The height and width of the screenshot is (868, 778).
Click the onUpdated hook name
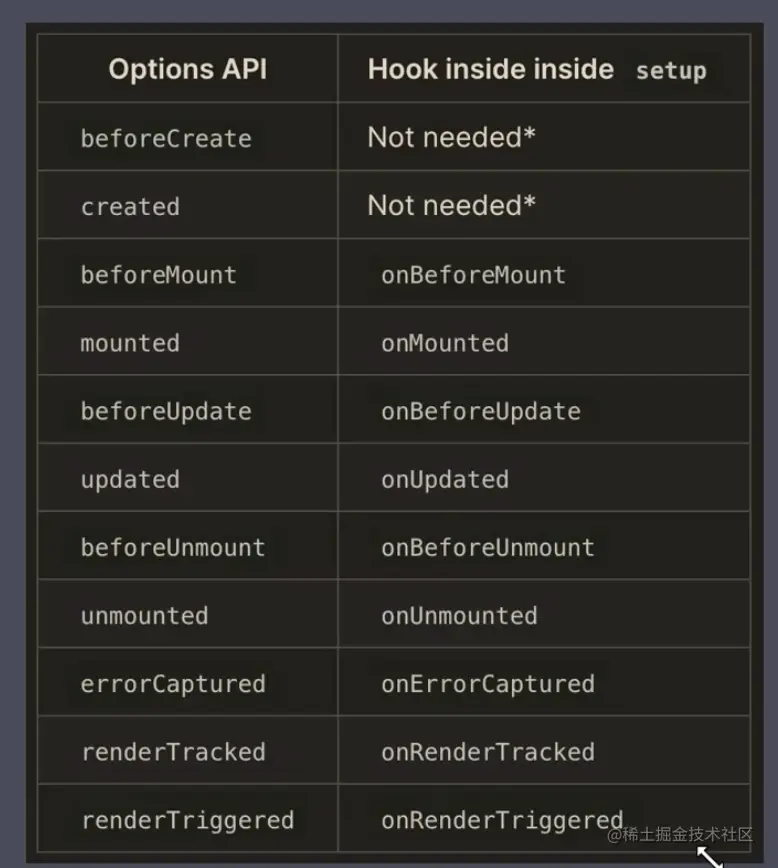point(445,479)
